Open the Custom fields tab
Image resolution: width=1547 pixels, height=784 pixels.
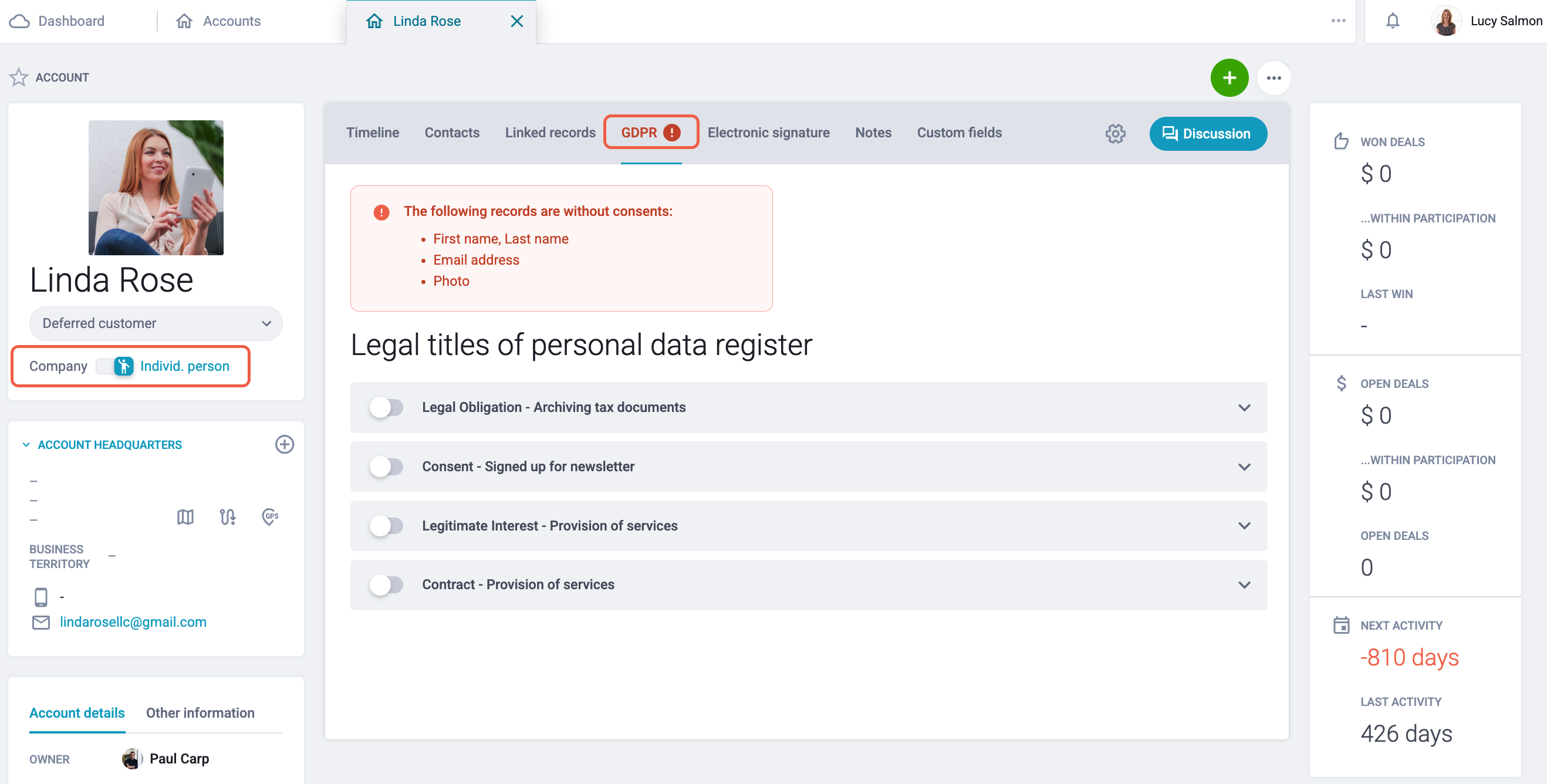click(x=959, y=133)
